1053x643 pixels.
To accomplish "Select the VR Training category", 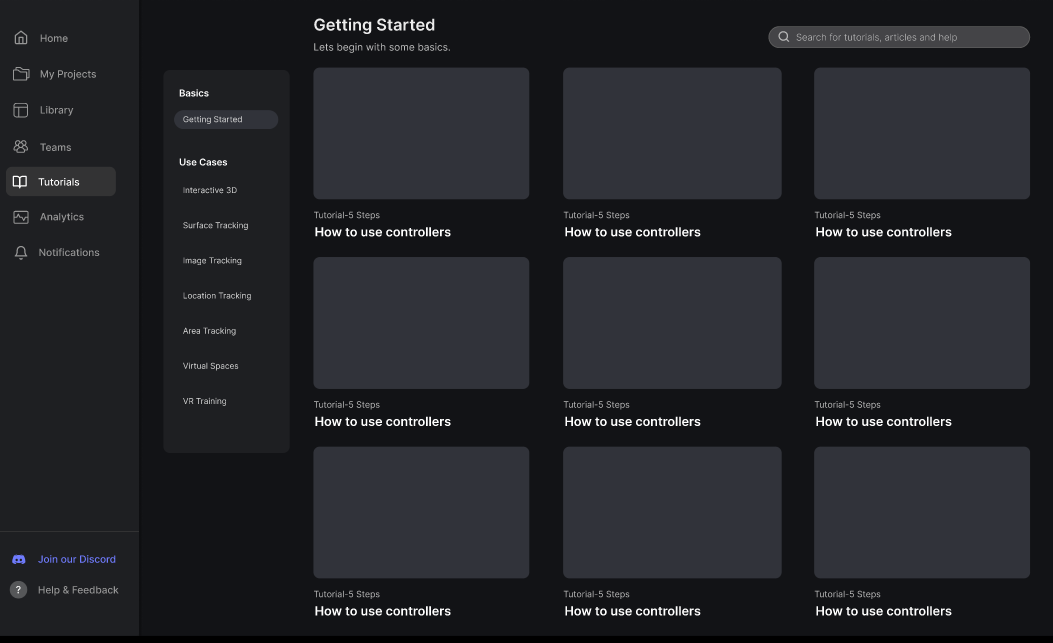I will pyautogui.click(x=204, y=401).
